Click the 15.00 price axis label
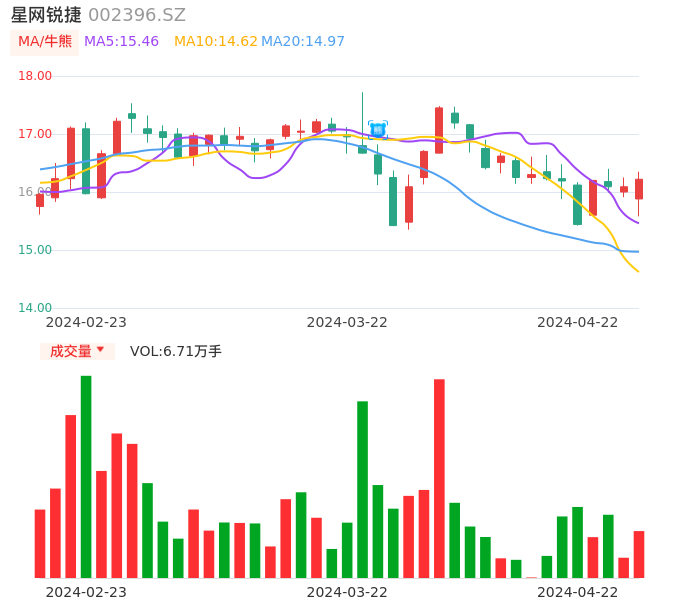Screen dimensions: 686x606 tap(36, 250)
